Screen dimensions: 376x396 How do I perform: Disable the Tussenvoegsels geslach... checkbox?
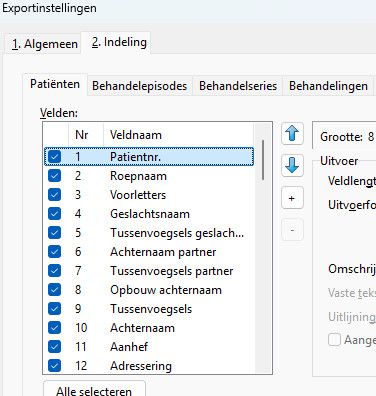[x=54, y=233]
